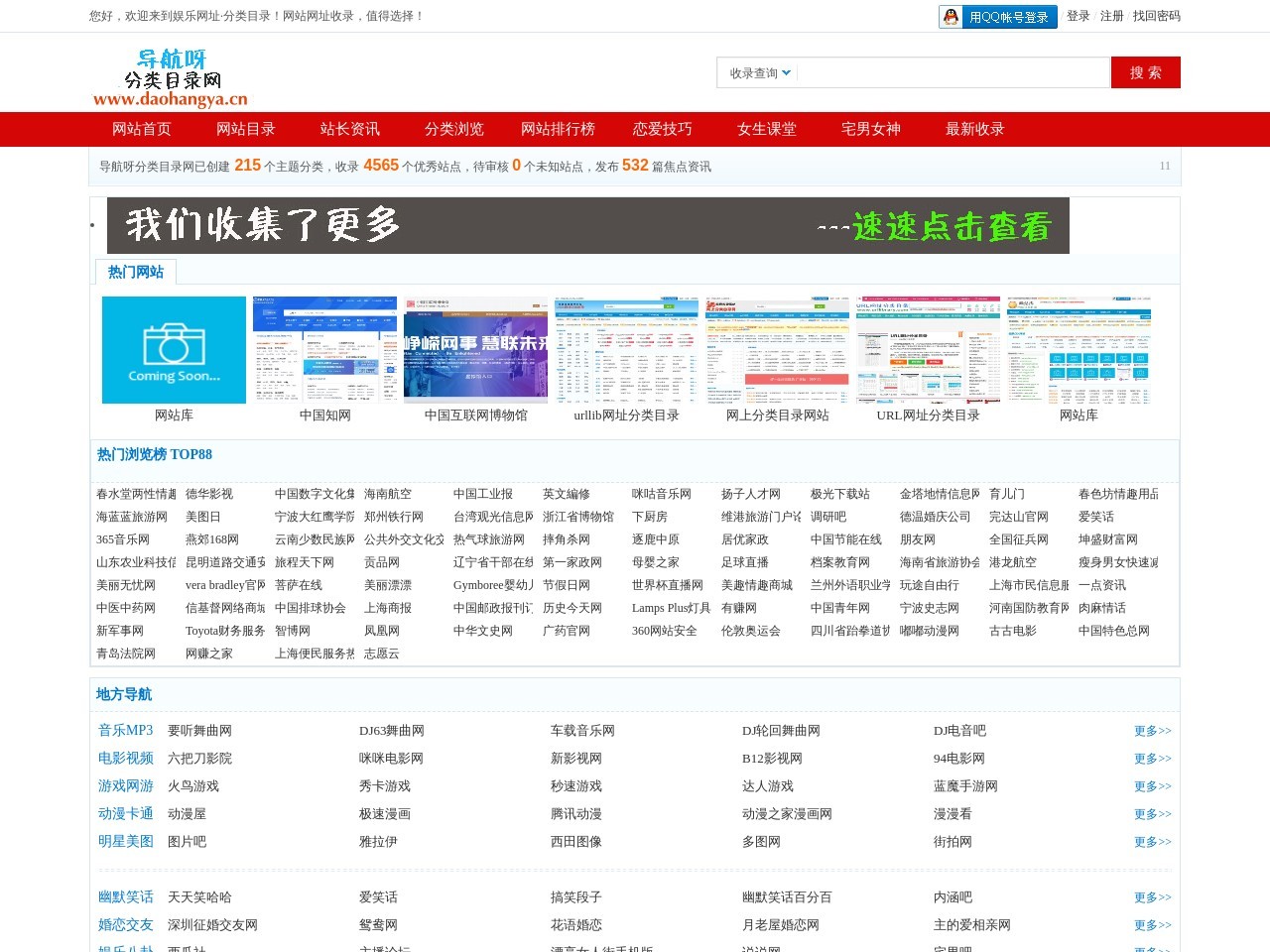Open the 登录 link
The height and width of the screenshot is (952, 1270).
1078,17
